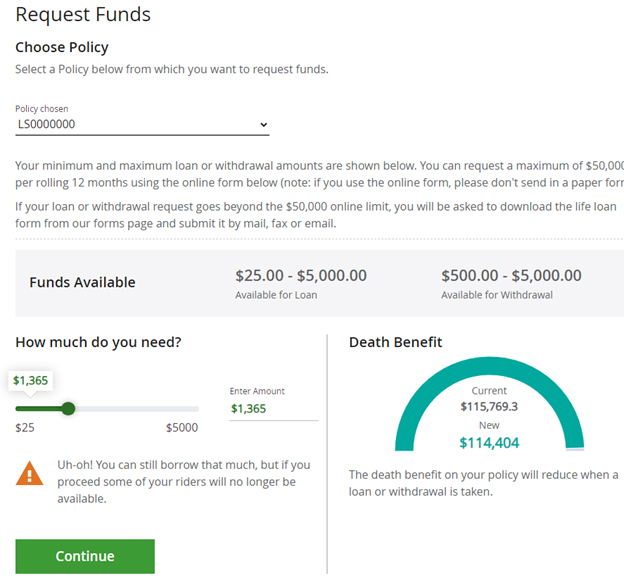Click the Request Funds page title
624x578 pixels.
point(83,15)
